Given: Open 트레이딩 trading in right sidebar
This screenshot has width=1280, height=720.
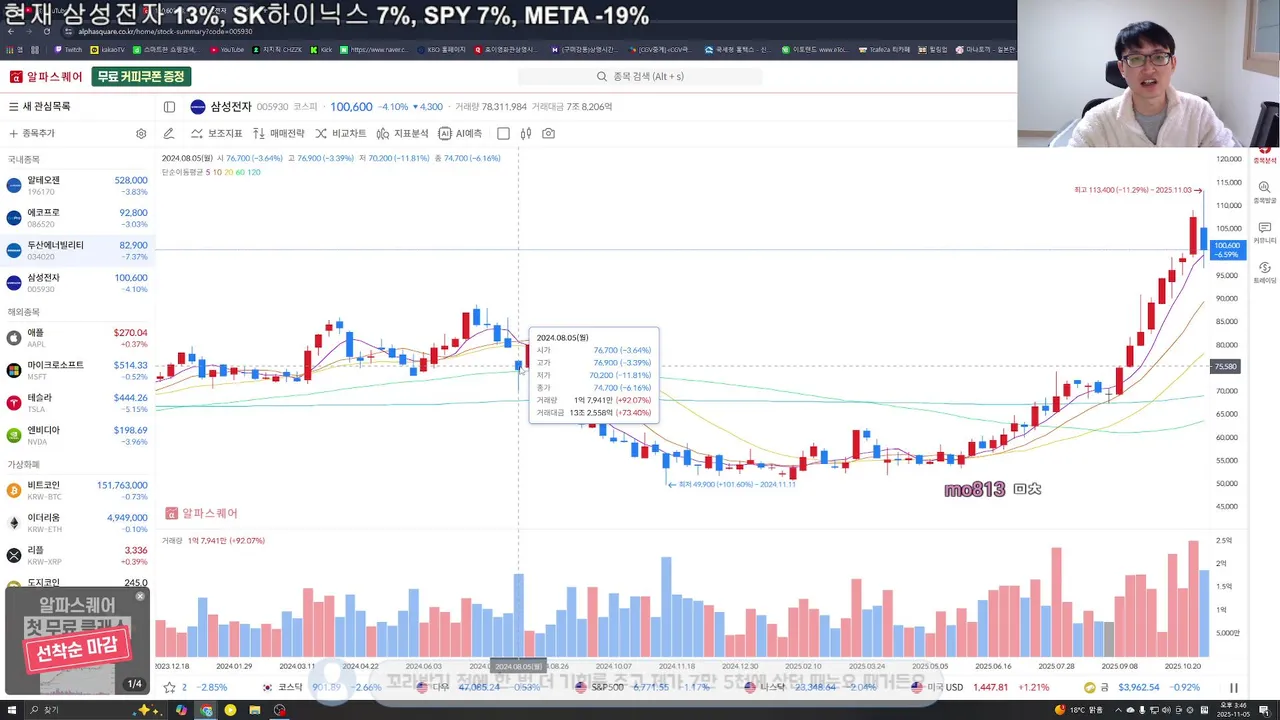Looking at the screenshot, I should (x=1265, y=273).
